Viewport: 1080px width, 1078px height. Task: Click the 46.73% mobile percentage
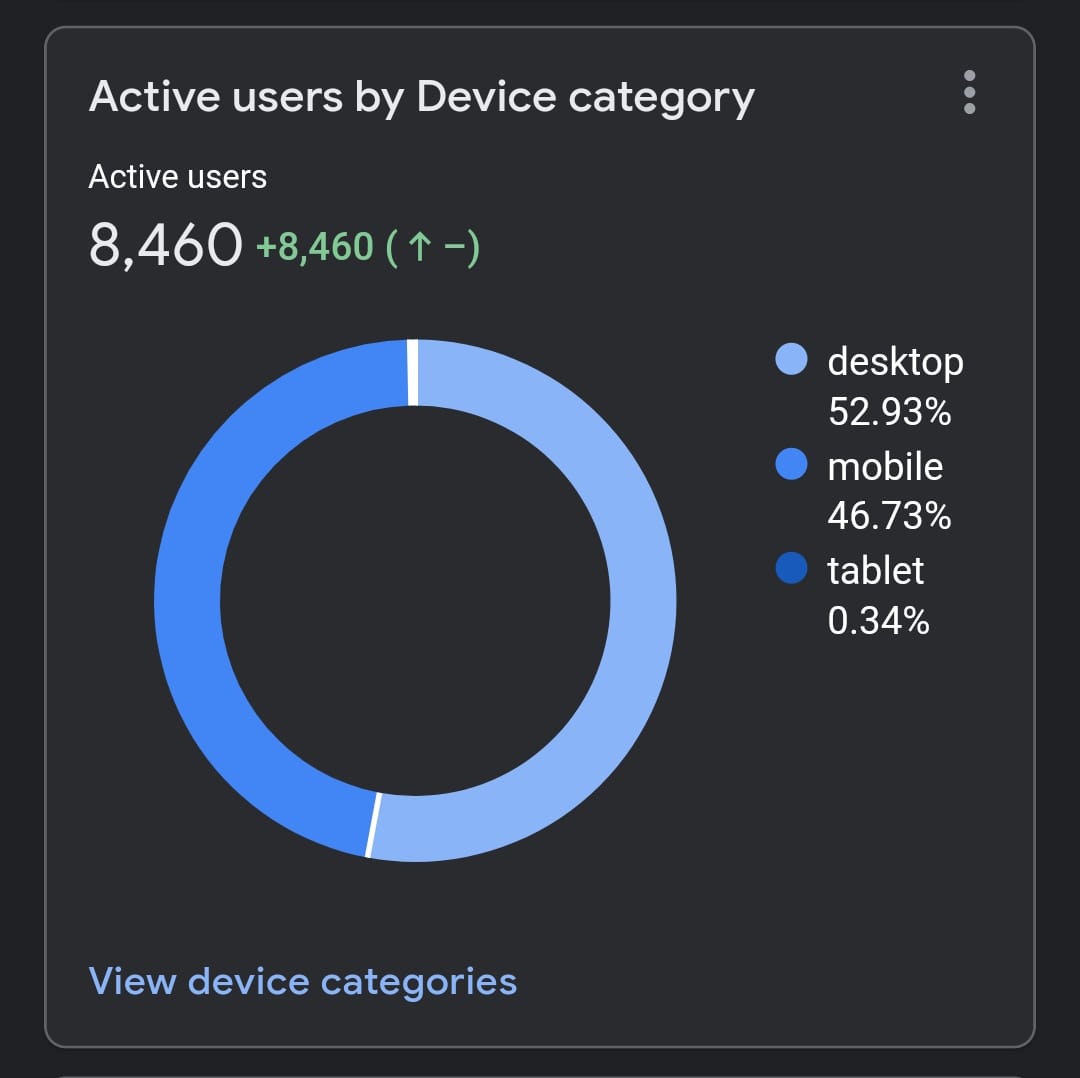point(889,515)
